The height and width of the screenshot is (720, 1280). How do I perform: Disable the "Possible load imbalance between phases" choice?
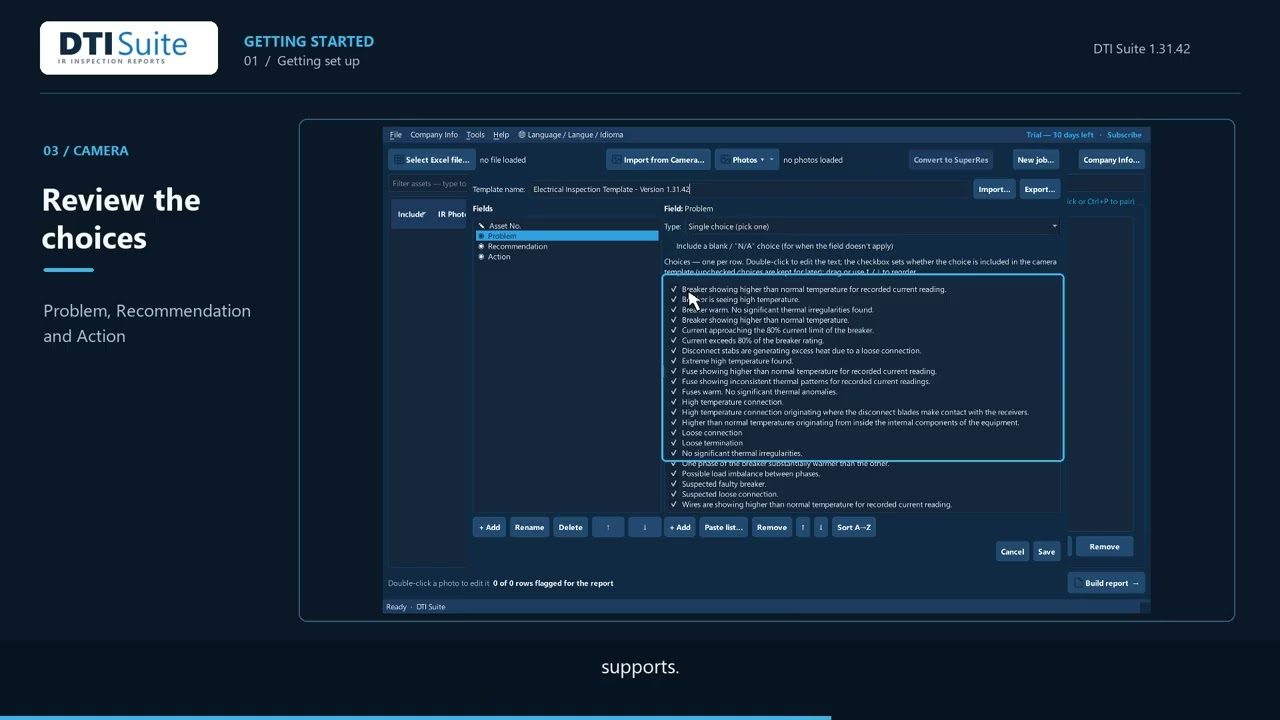[674, 474]
